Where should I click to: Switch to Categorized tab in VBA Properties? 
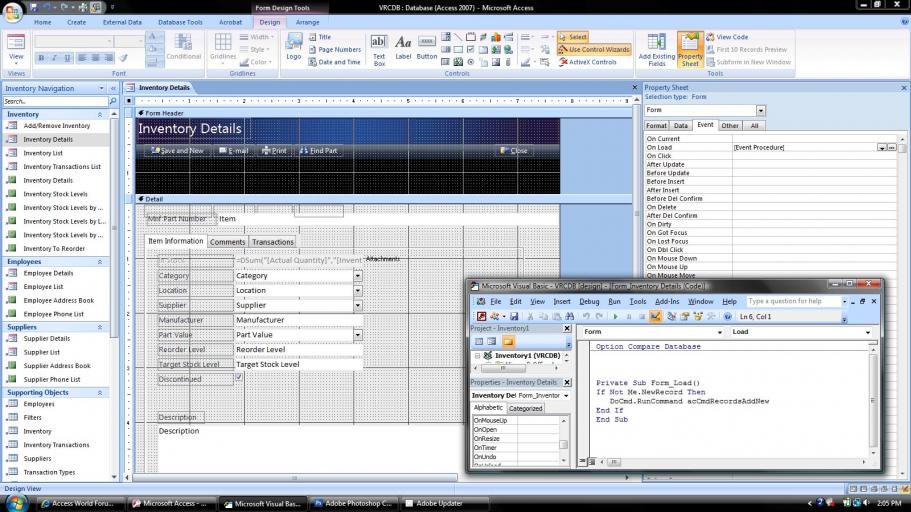pyautogui.click(x=525, y=408)
